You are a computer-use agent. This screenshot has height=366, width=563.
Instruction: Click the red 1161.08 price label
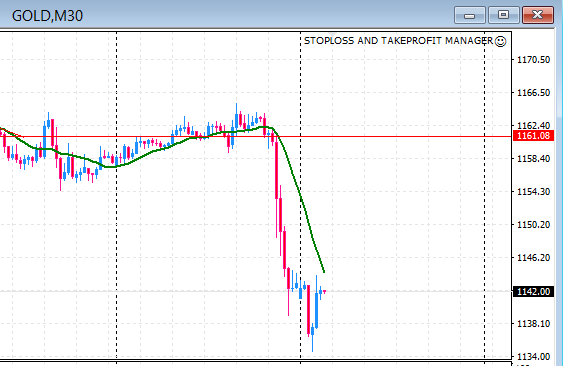tap(533, 136)
